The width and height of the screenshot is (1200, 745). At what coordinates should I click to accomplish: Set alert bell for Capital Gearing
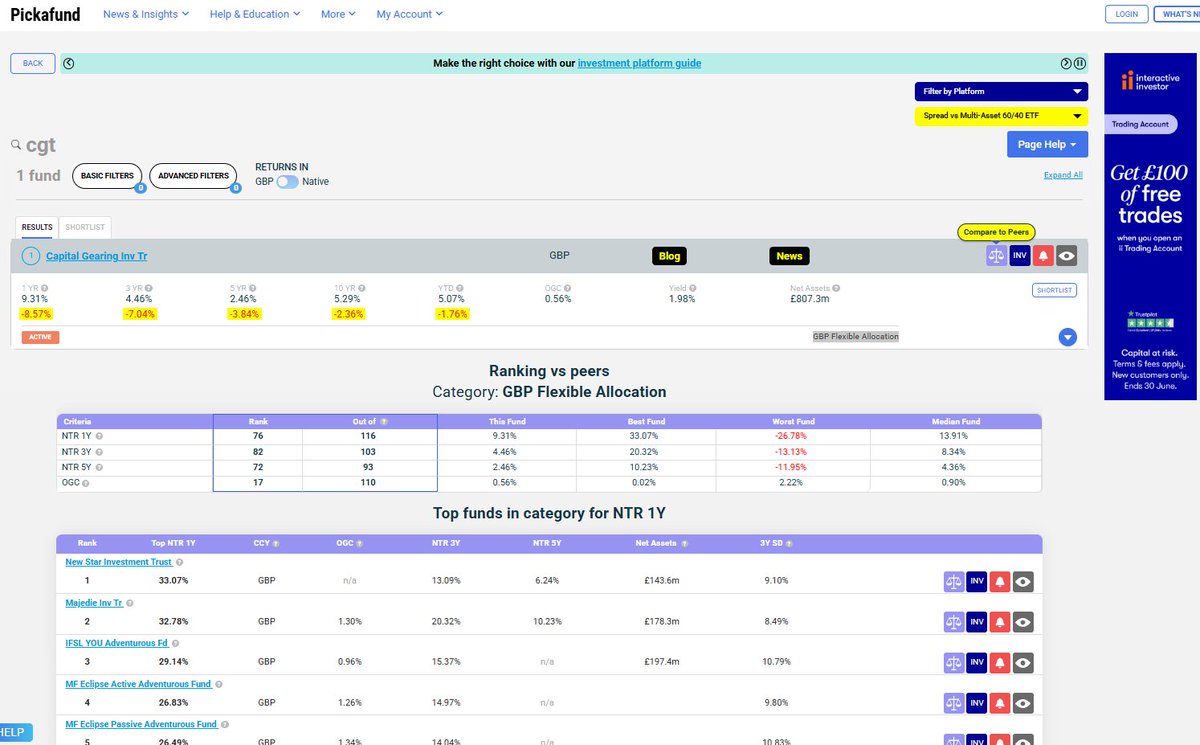click(x=1044, y=256)
